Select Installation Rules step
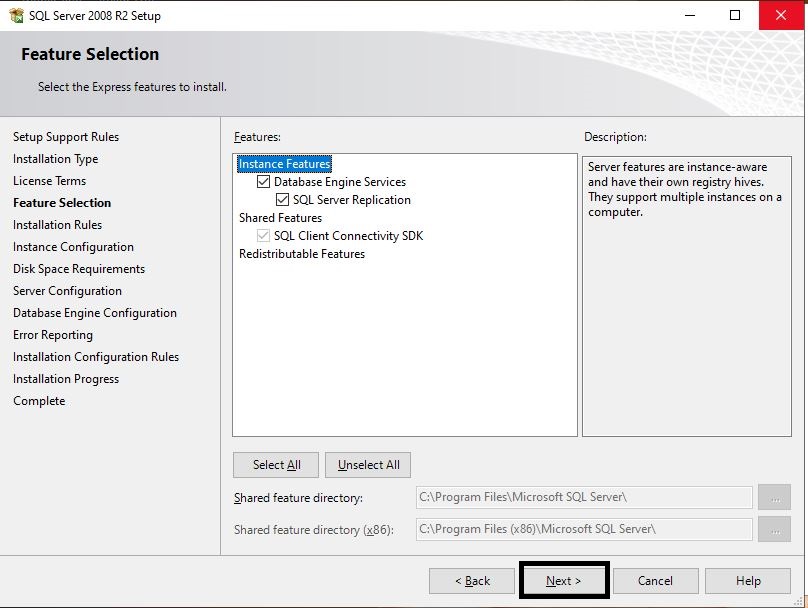This screenshot has height=608, width=808. tap(58, 225)
